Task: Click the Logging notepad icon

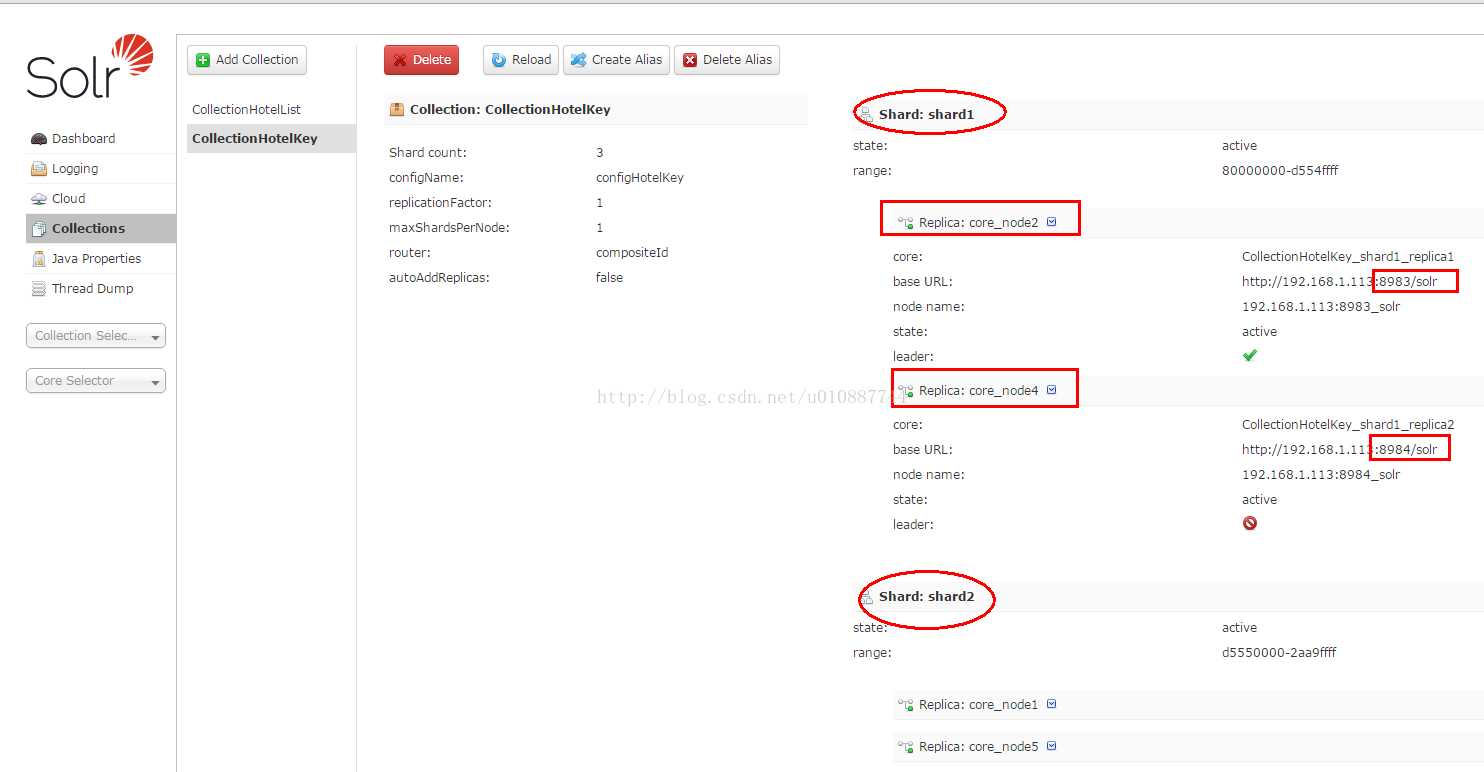Action: 39,169
